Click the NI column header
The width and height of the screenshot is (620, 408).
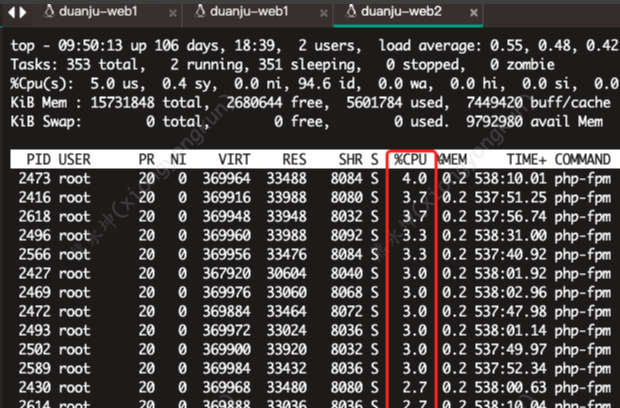178,159
